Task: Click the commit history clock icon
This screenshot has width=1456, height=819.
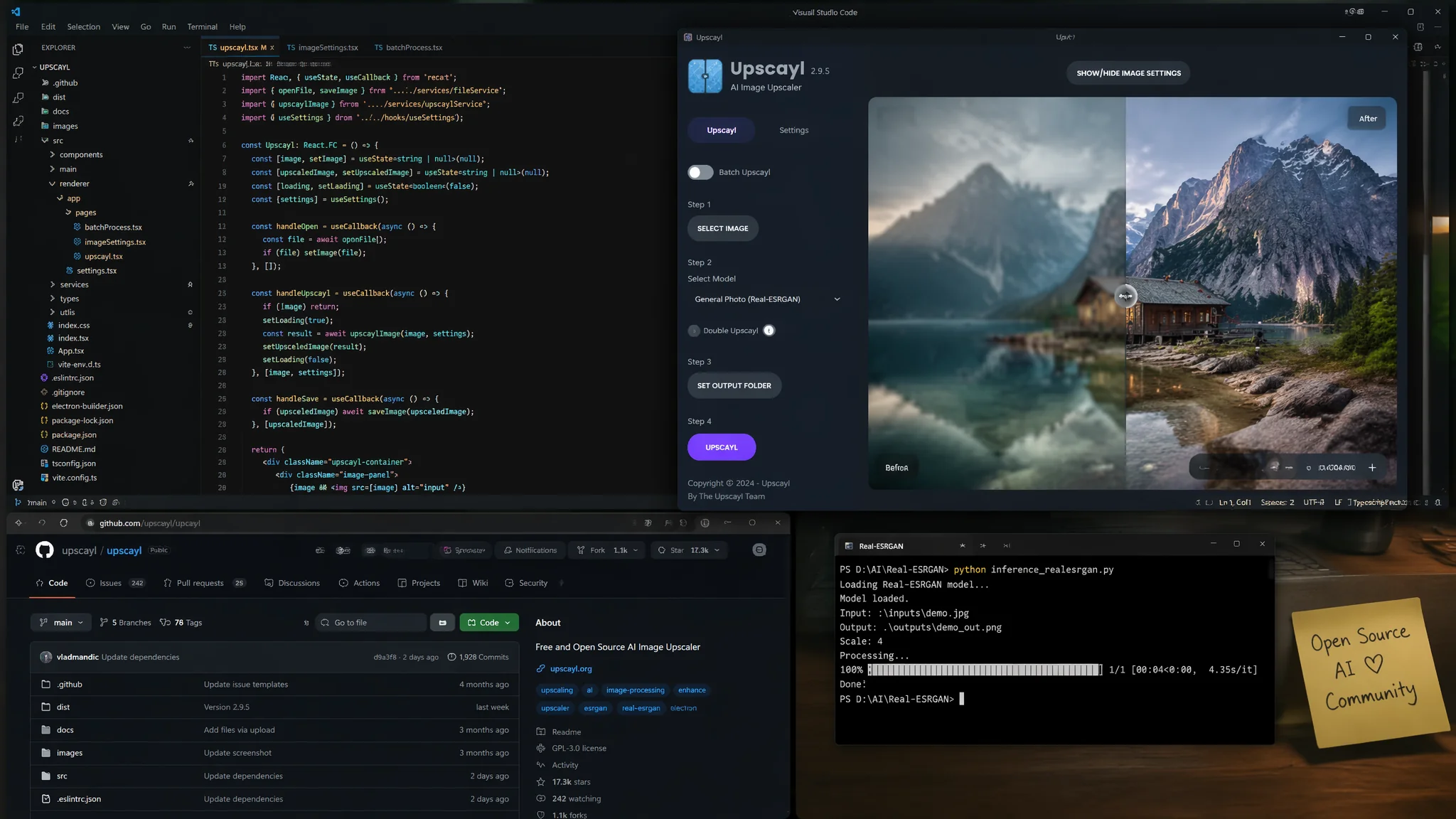Action: (451, 657)
